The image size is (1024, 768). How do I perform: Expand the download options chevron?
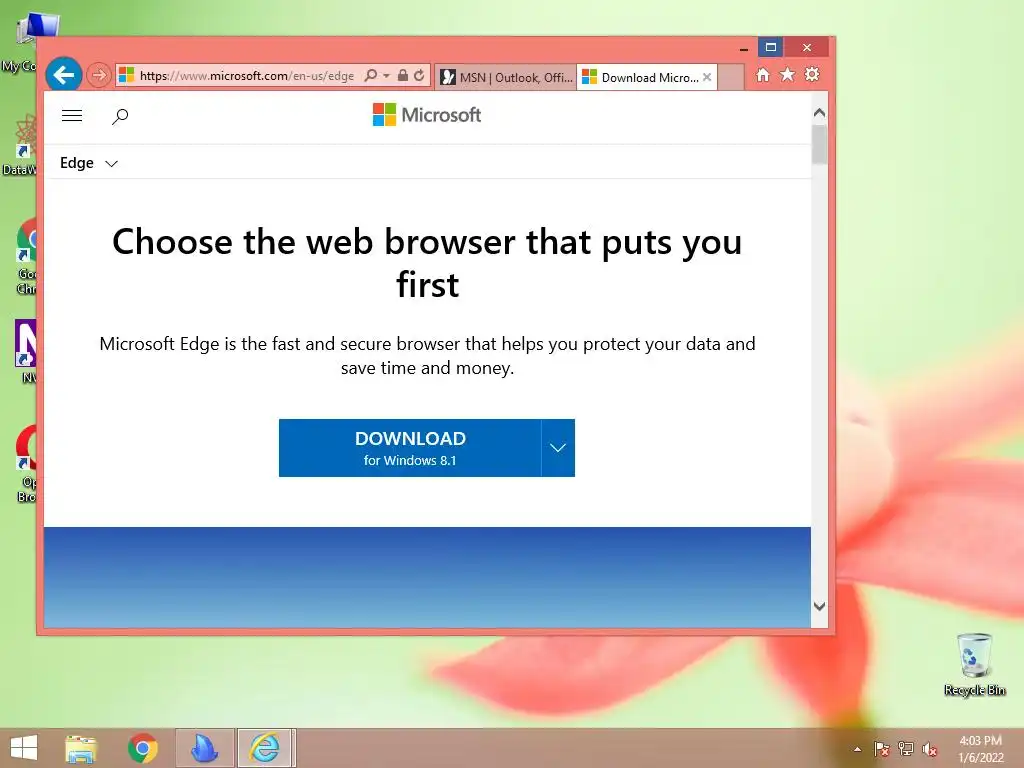pyautogui.click(x=558, y=448)
